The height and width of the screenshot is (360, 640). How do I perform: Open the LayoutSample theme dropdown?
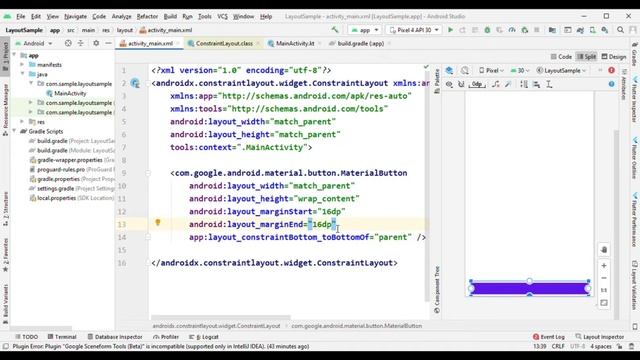click(562, 70)
